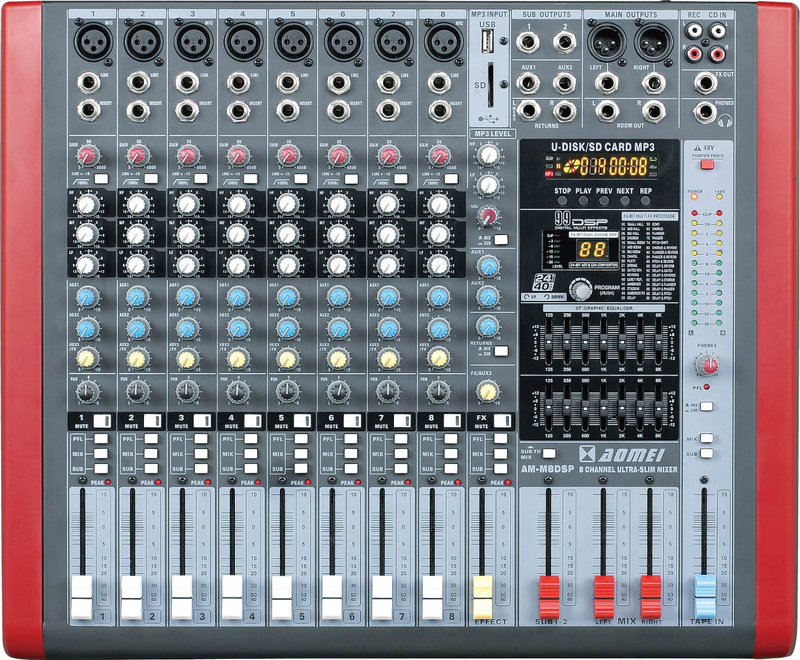This screenshot has width=800, height=660.
Task: Click the master FX/AUX3 yellow knob
Action: point(488,392)
